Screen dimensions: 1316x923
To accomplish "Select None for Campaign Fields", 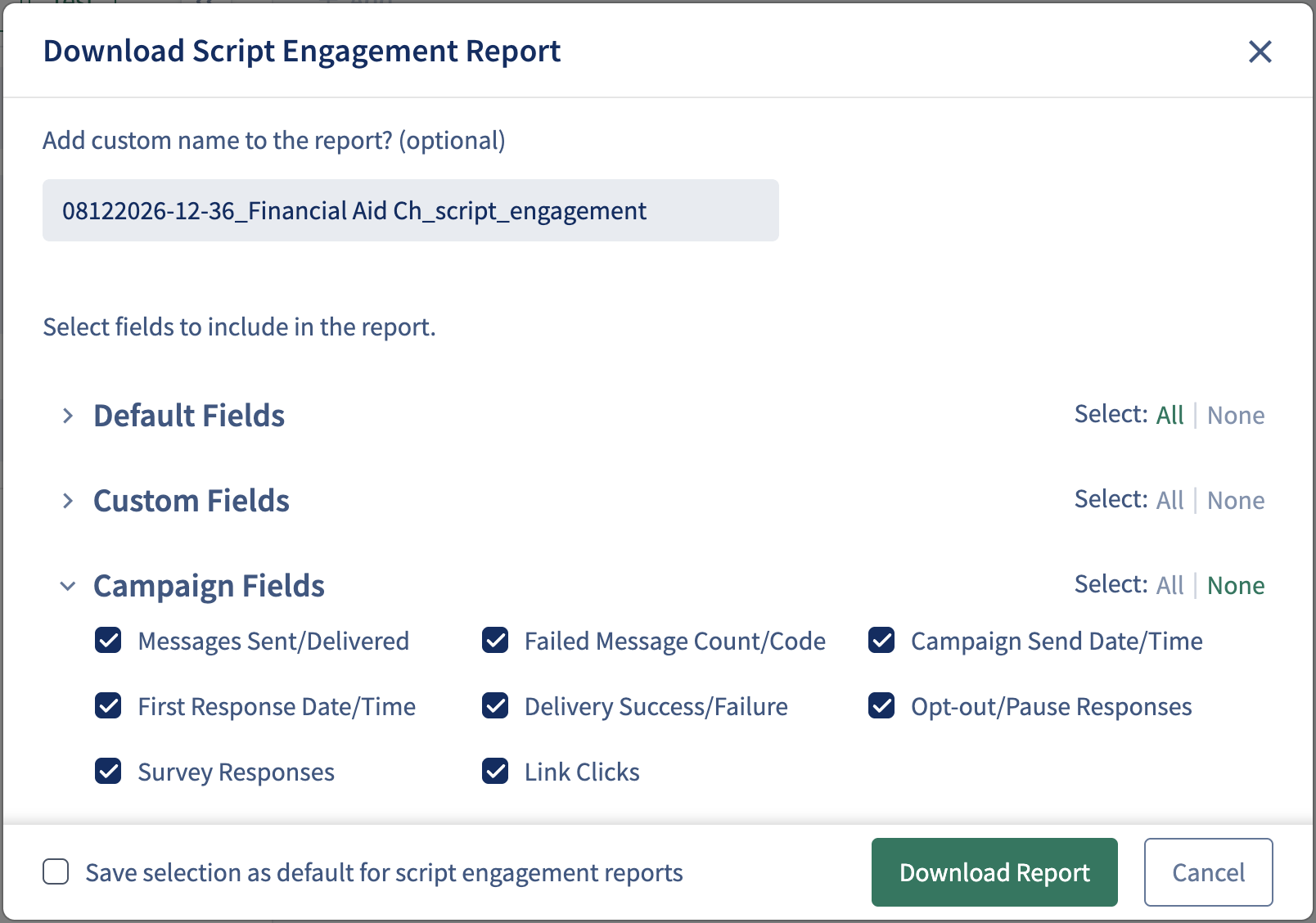I will tap(1236, 585).
